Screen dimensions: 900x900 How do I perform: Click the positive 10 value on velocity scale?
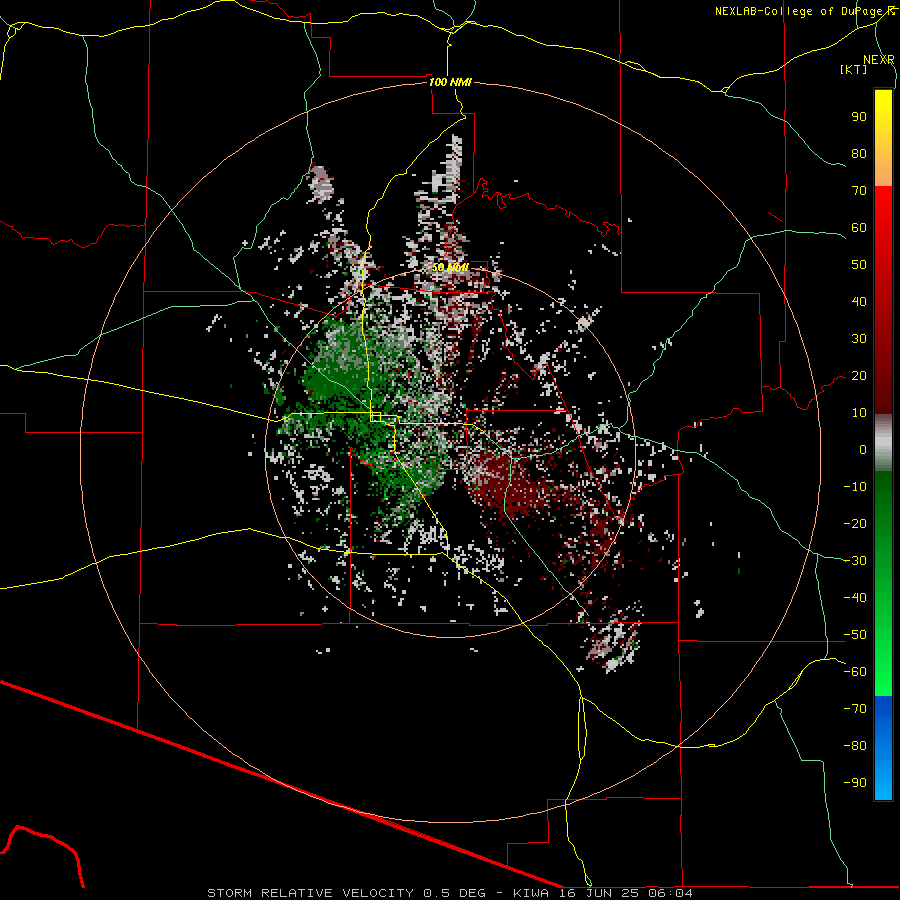[x=859, y=413]
